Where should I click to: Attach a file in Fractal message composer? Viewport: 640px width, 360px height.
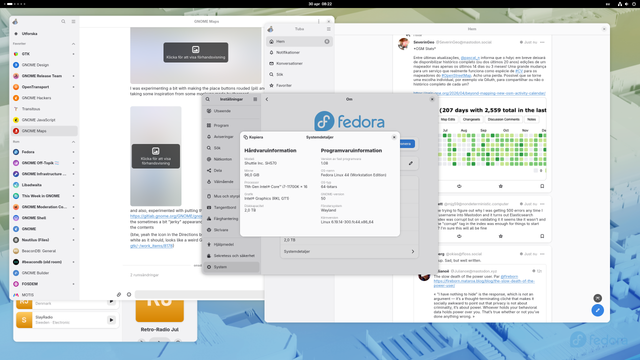click(x=119, y=294)
